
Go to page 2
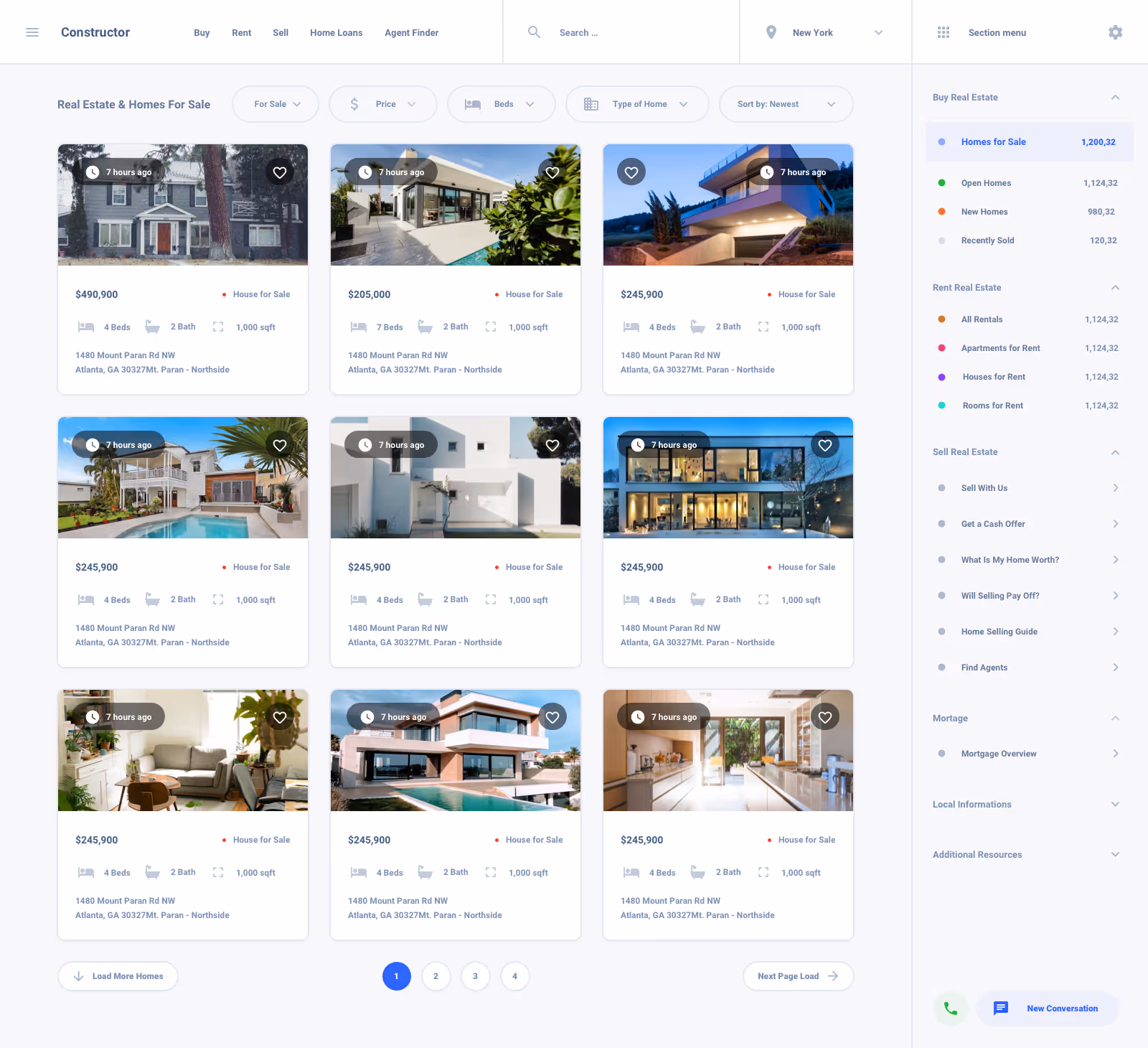pos(436,976)
